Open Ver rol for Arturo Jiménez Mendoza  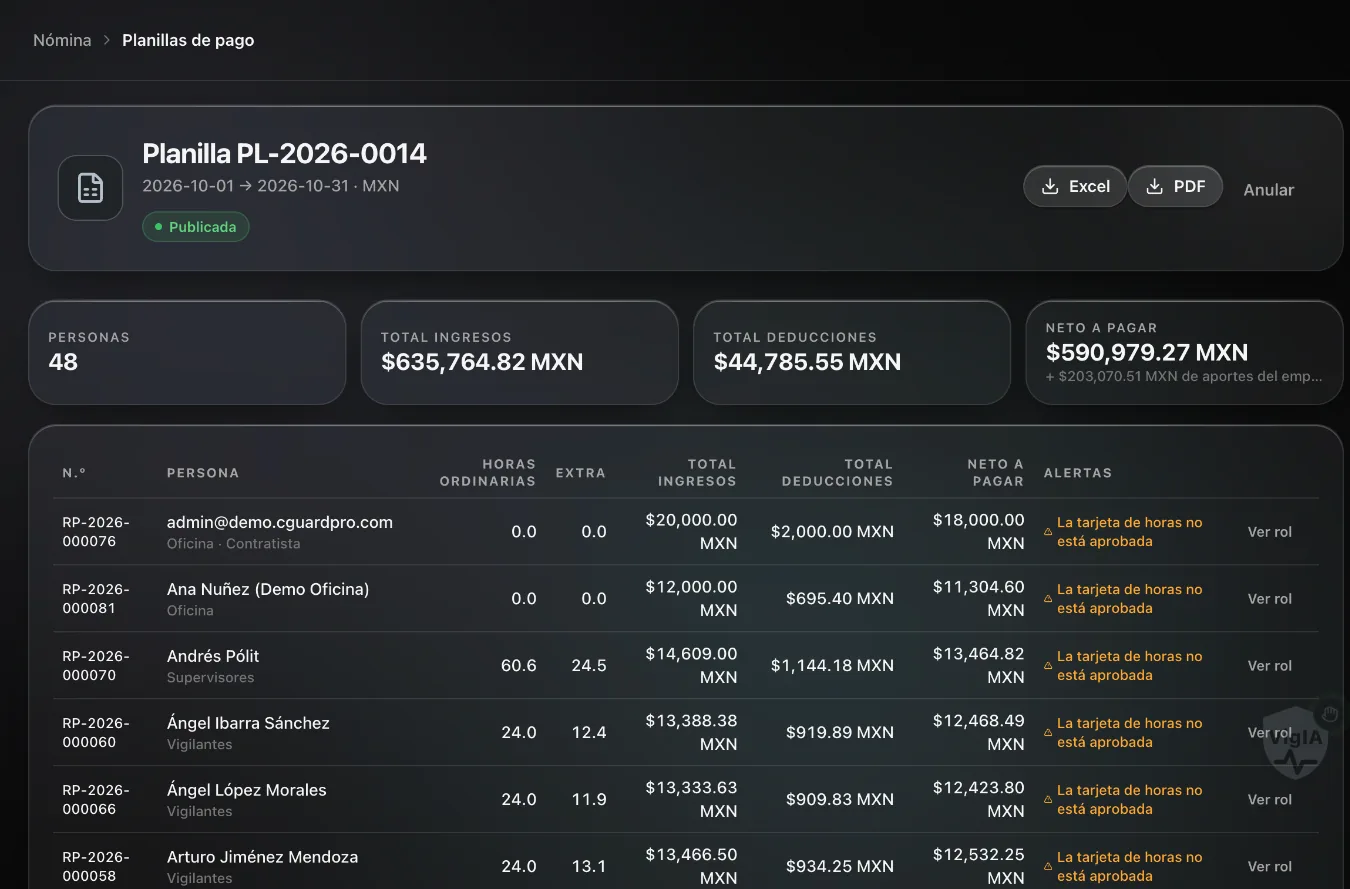coord(1270,867)
